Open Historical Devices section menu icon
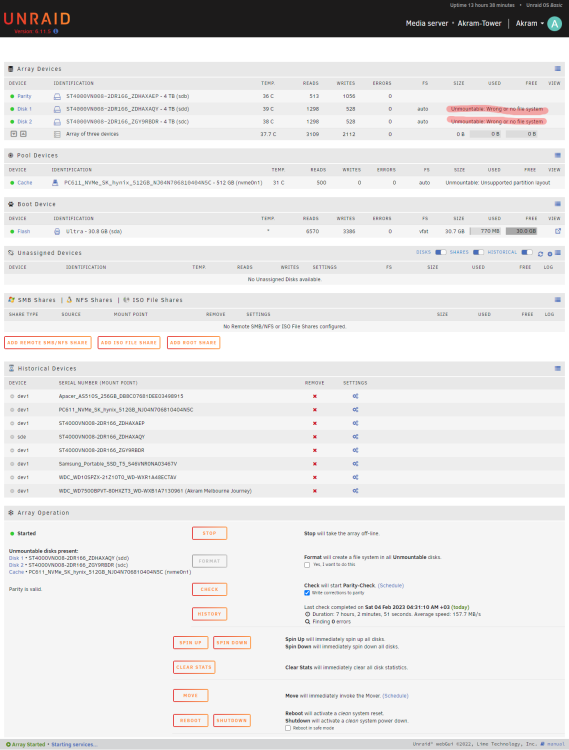 (558, 368)
